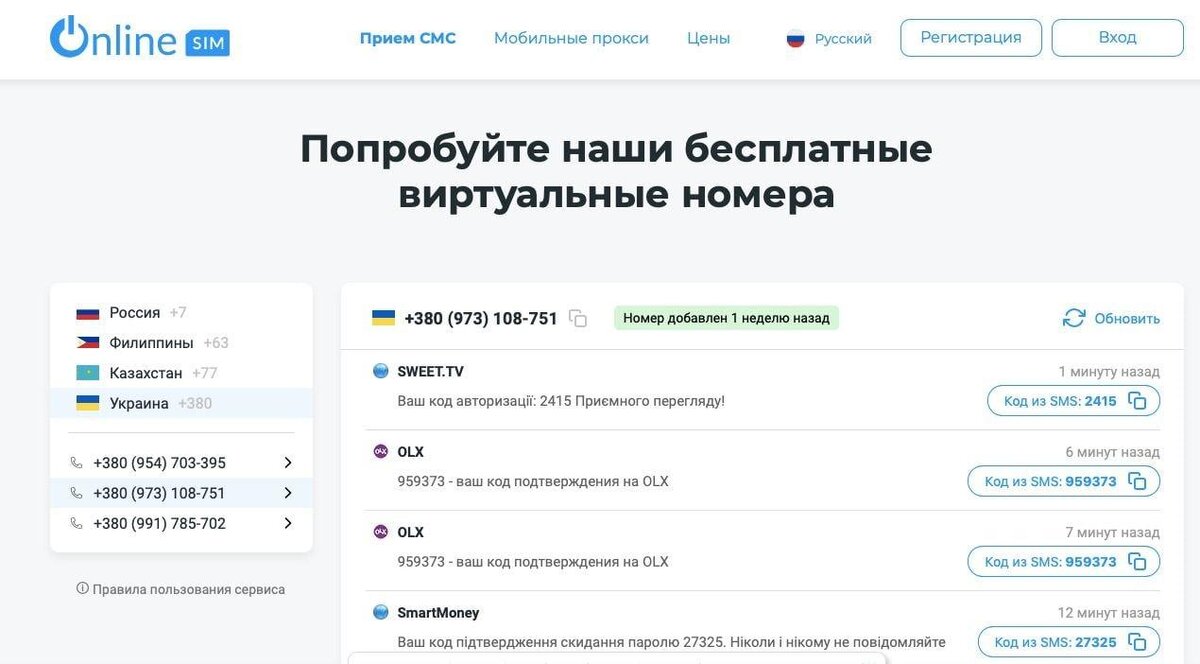
Task: Click the Philippines flag icon
Action: point(88,342)
